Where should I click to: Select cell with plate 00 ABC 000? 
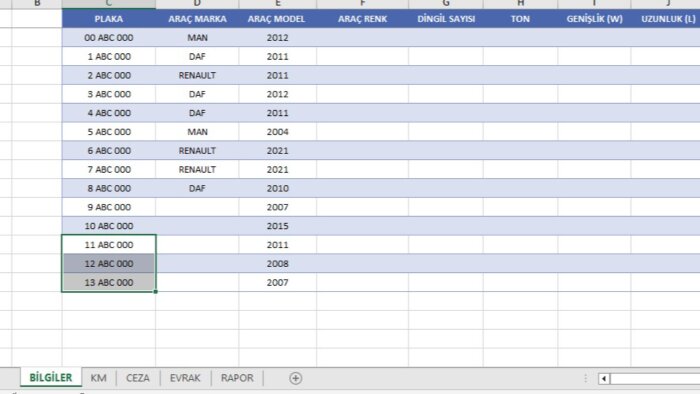tap(108, 37)
